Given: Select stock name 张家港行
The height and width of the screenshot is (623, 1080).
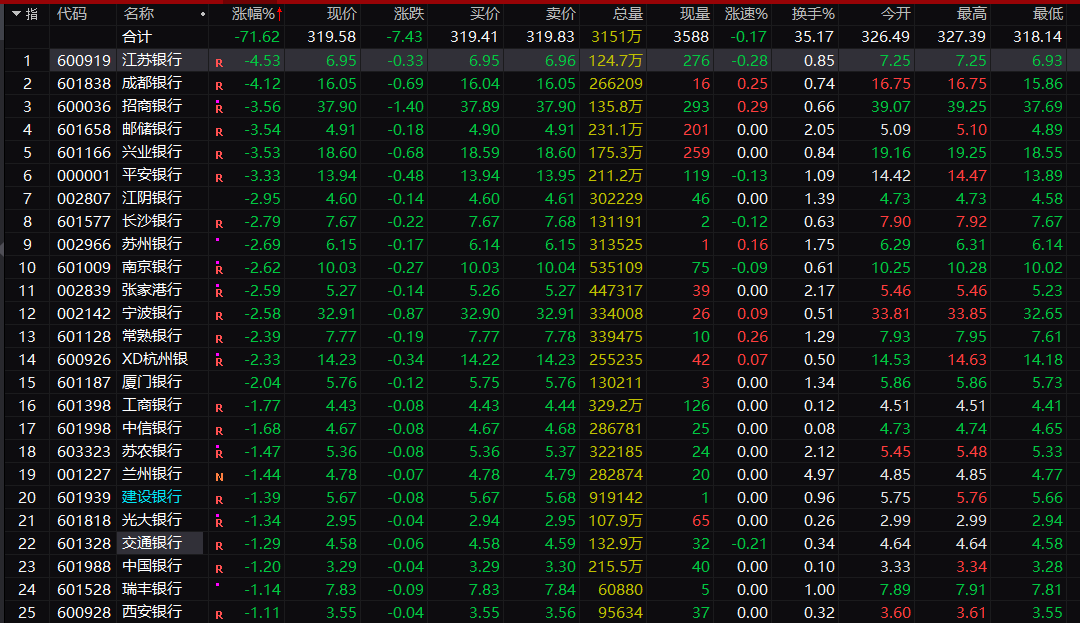Looking at the screenshot, I should (152, 291).
